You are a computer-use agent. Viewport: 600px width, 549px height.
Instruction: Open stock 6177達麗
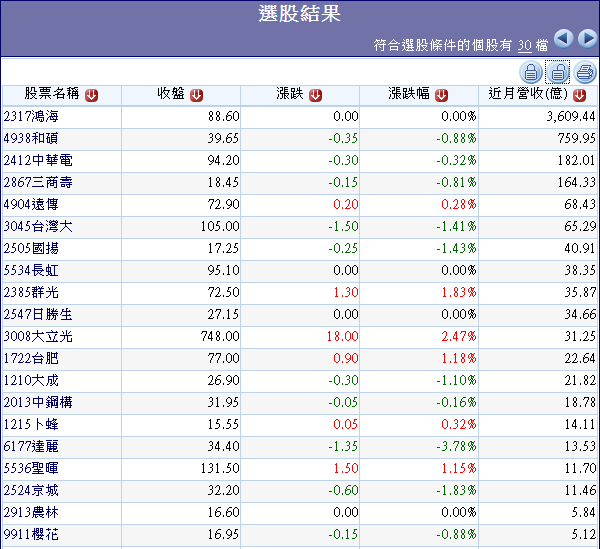coord(31,446)
